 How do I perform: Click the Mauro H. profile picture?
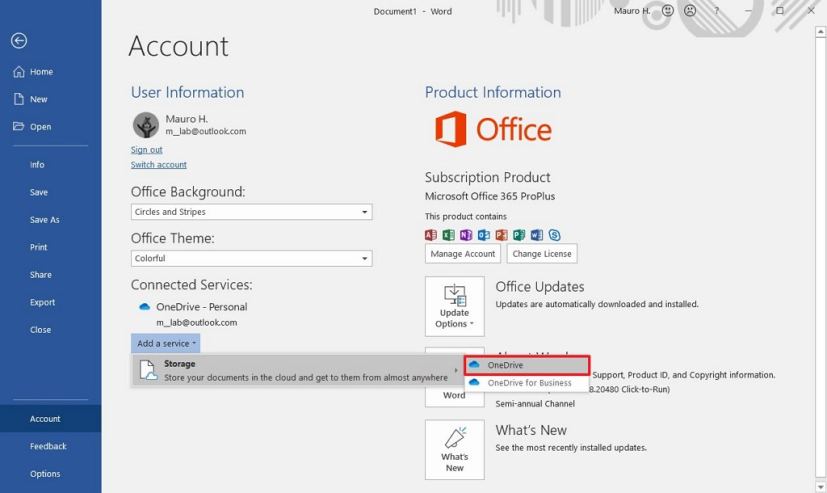146,125
